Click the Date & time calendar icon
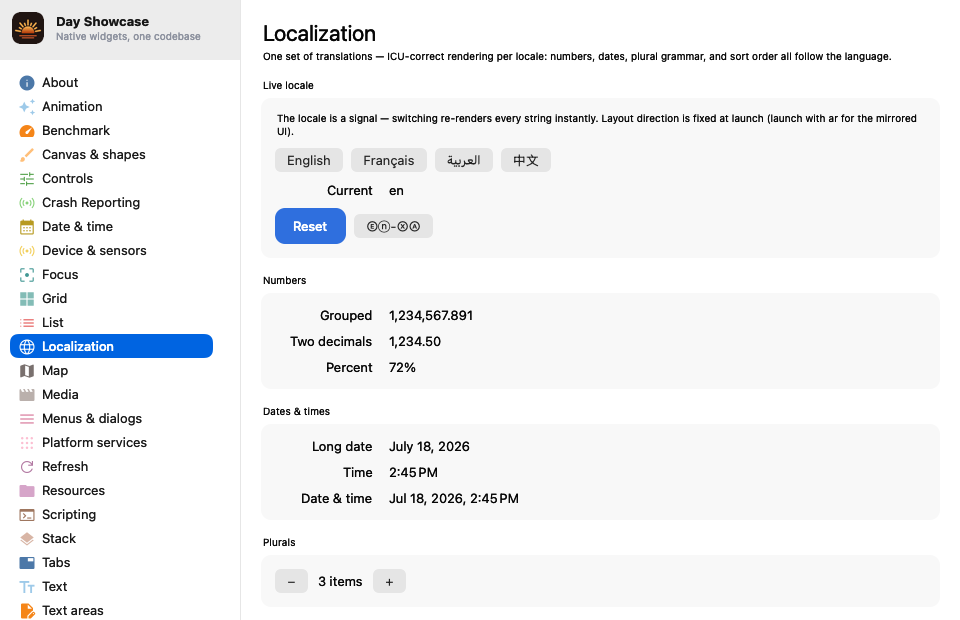The image size is (960, 620). tap(27, 227)
